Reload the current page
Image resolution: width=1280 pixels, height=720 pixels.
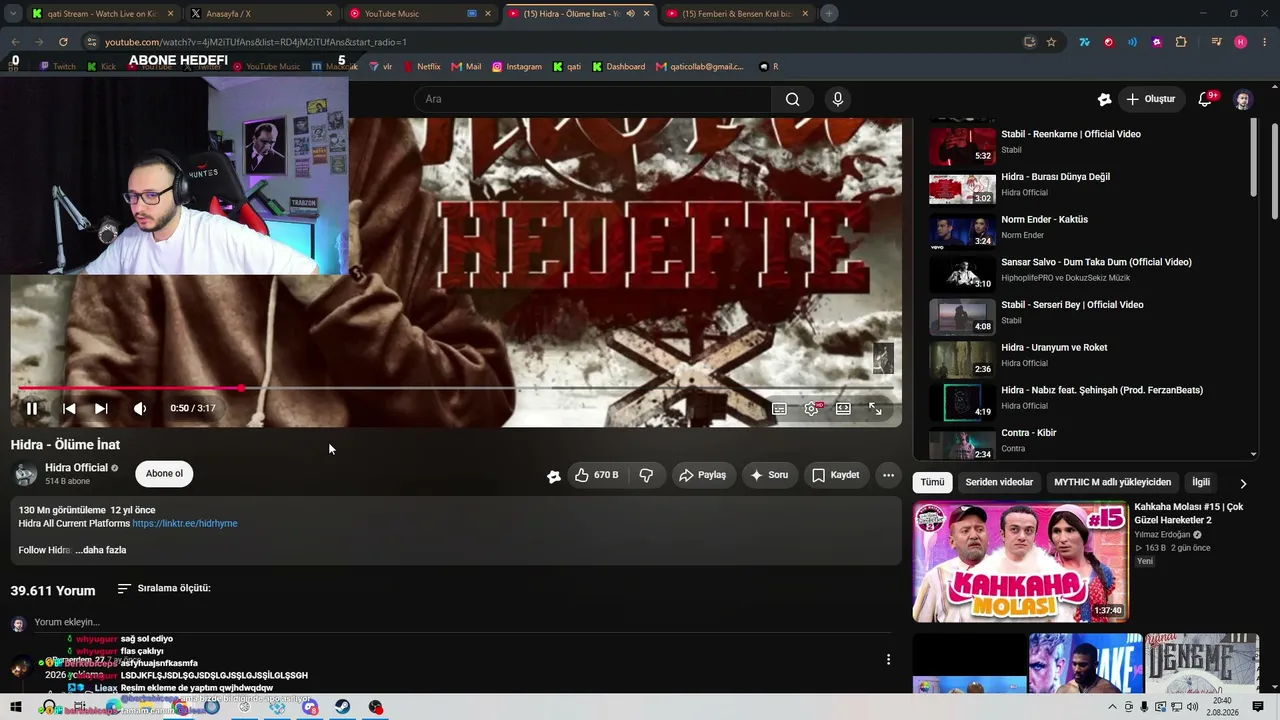click(63, 42)
